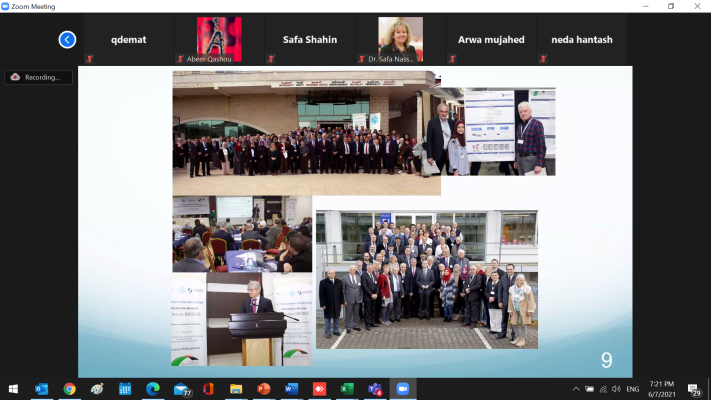This screenshot has width=711, height=400.
Task: Open Microsoft Edge in the taskbar
Action: click(152, 389)
